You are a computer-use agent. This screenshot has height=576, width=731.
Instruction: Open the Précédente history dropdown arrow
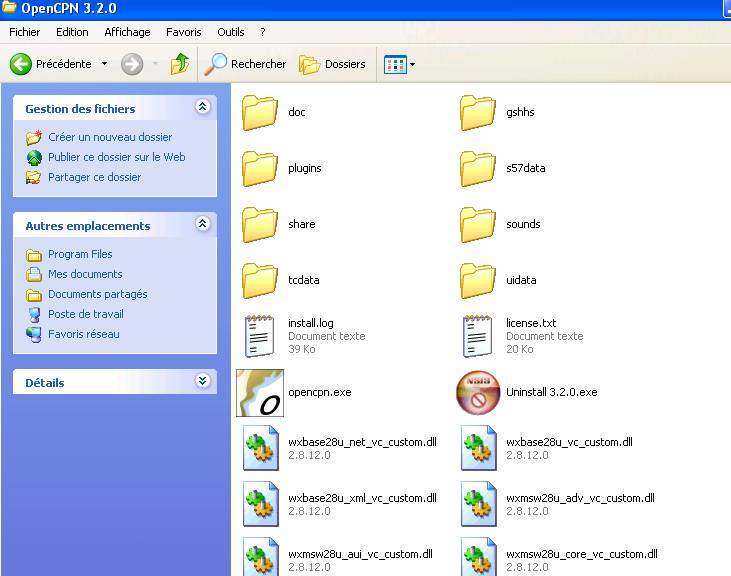pos(104,64)
